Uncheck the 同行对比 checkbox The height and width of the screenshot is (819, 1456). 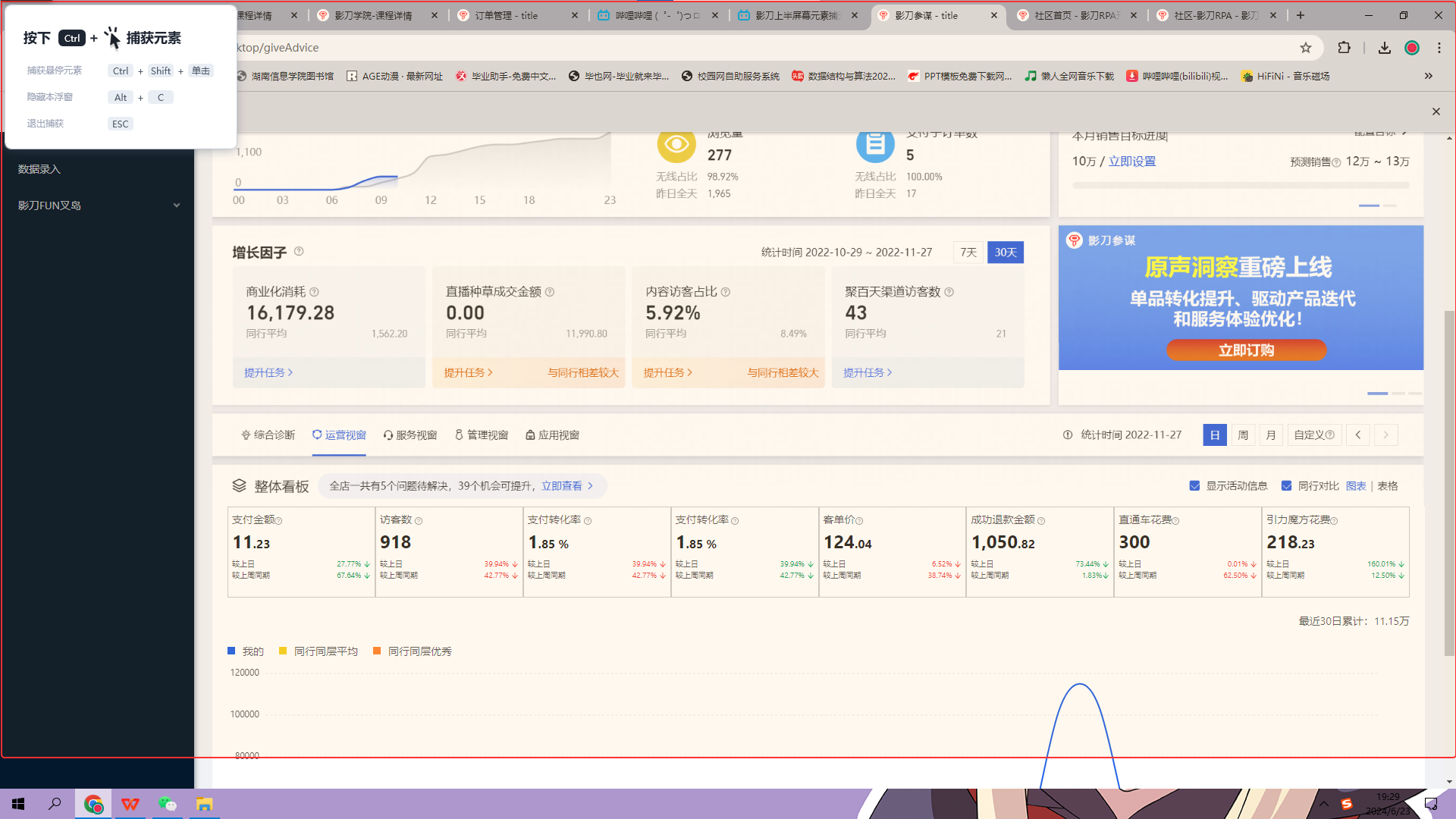(1286, 486)
